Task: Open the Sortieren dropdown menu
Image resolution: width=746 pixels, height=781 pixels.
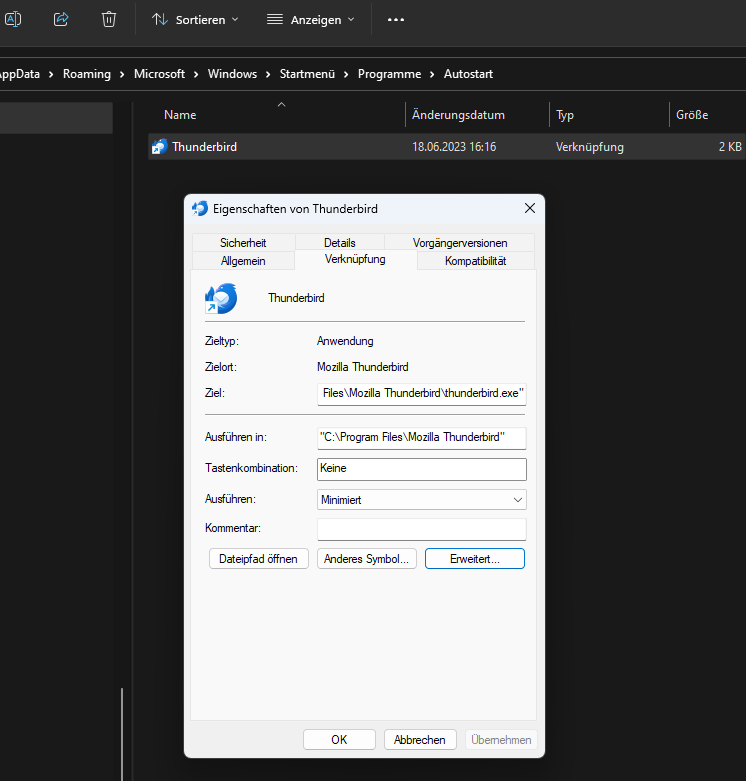Action: [x=195, y=20]
